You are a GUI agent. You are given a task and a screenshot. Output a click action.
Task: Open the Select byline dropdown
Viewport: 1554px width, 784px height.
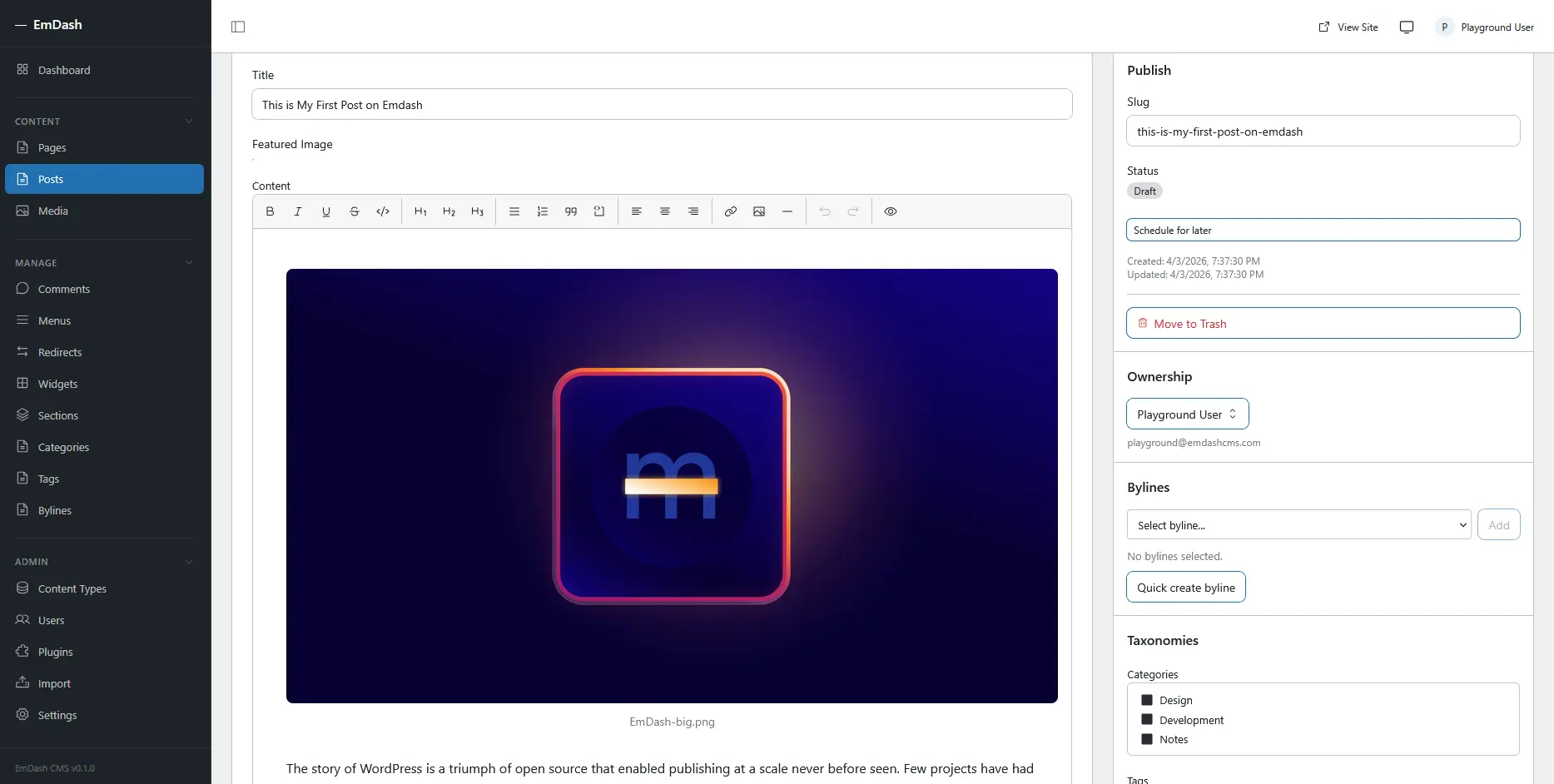tap(1298, 524)
